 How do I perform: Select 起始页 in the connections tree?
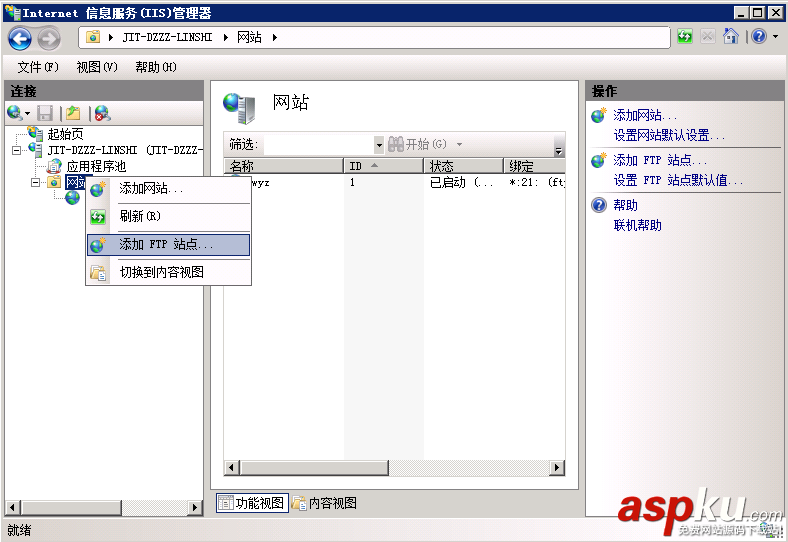pyautogui.click(x=65, y=134)
